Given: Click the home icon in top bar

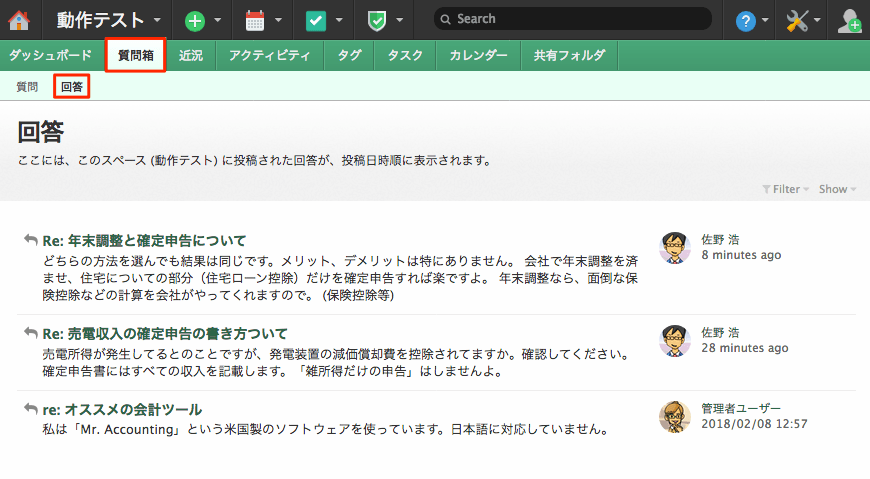Looking at the screenshot, I should 19,19.
